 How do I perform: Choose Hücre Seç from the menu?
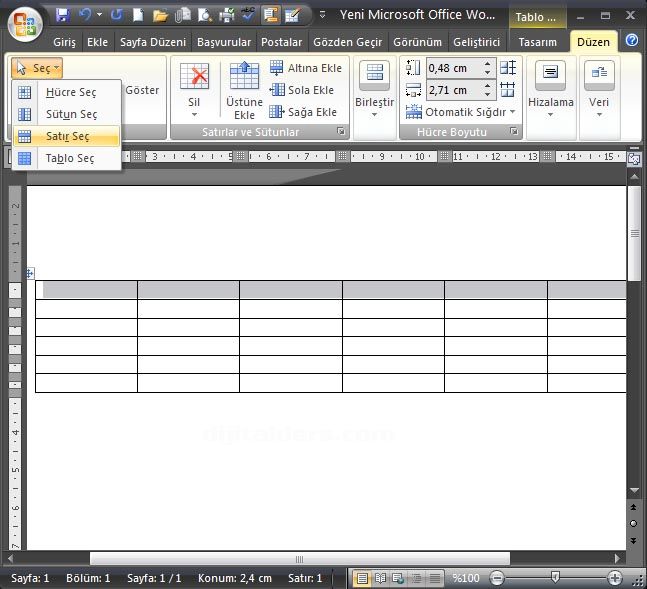click(67, 92)
